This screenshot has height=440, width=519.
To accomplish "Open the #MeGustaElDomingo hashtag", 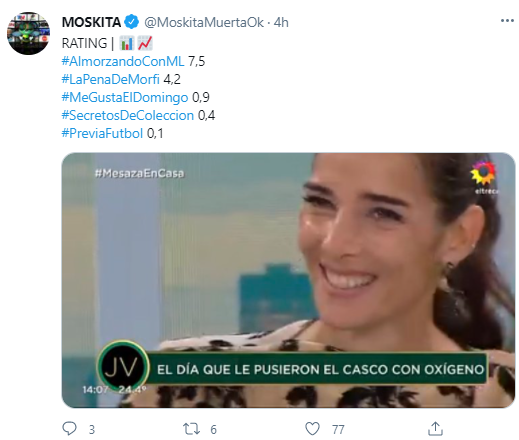I will click(x=125, y=97).
